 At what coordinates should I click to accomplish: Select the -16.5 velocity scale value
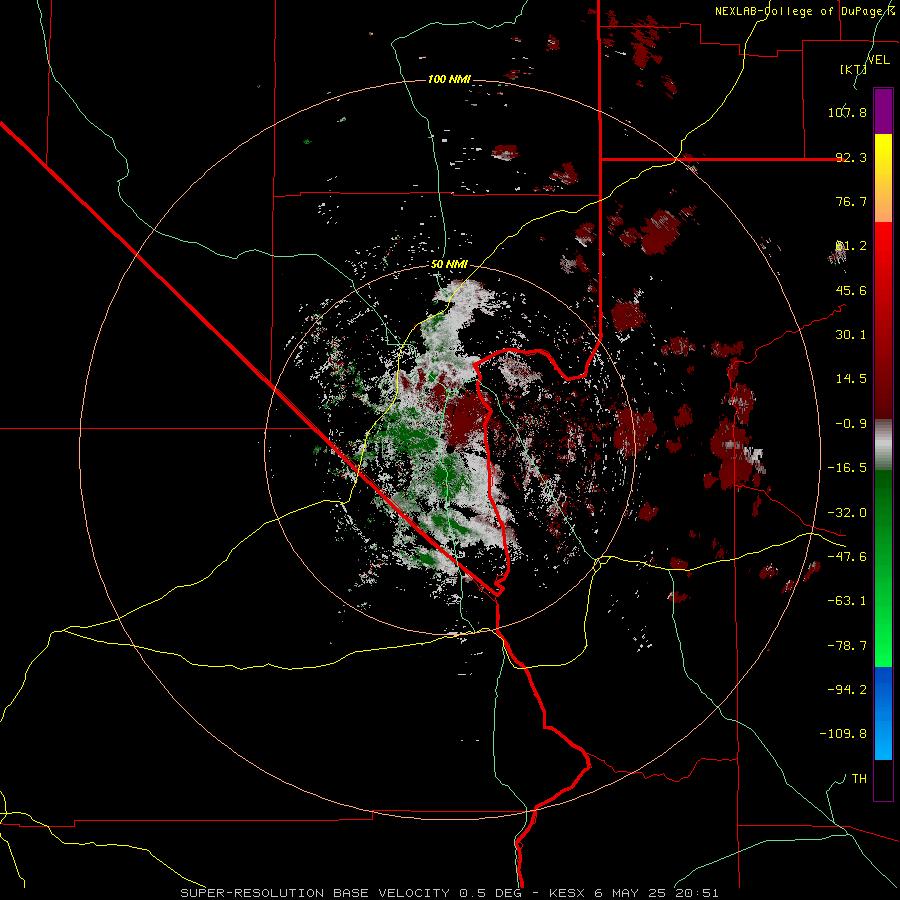point(847,468)
